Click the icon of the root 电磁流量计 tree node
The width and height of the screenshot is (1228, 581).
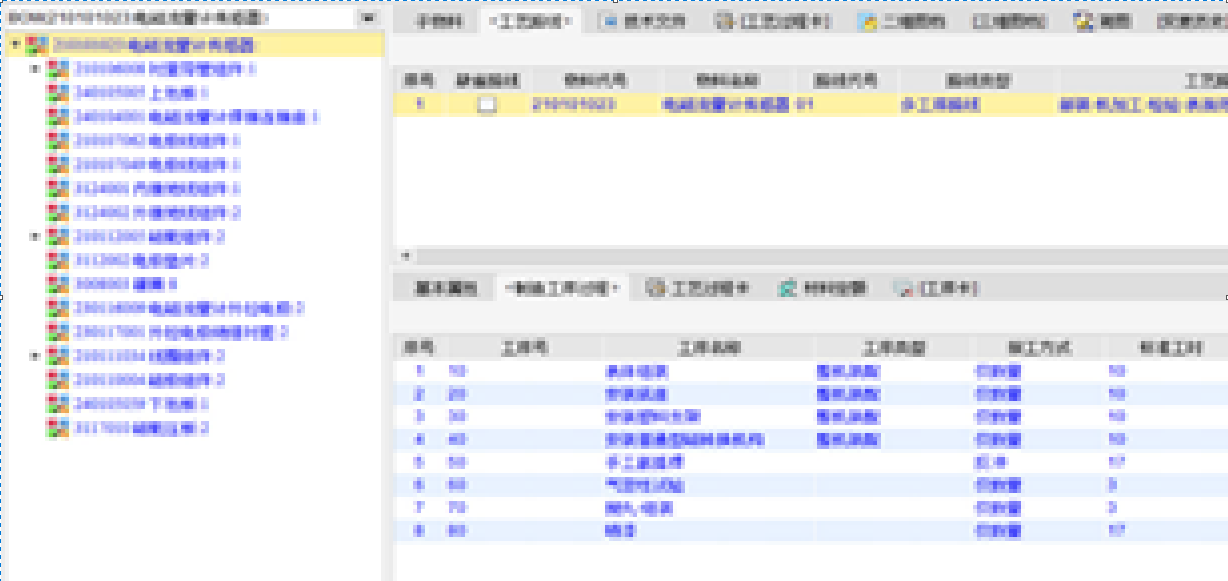pos(37,45)
